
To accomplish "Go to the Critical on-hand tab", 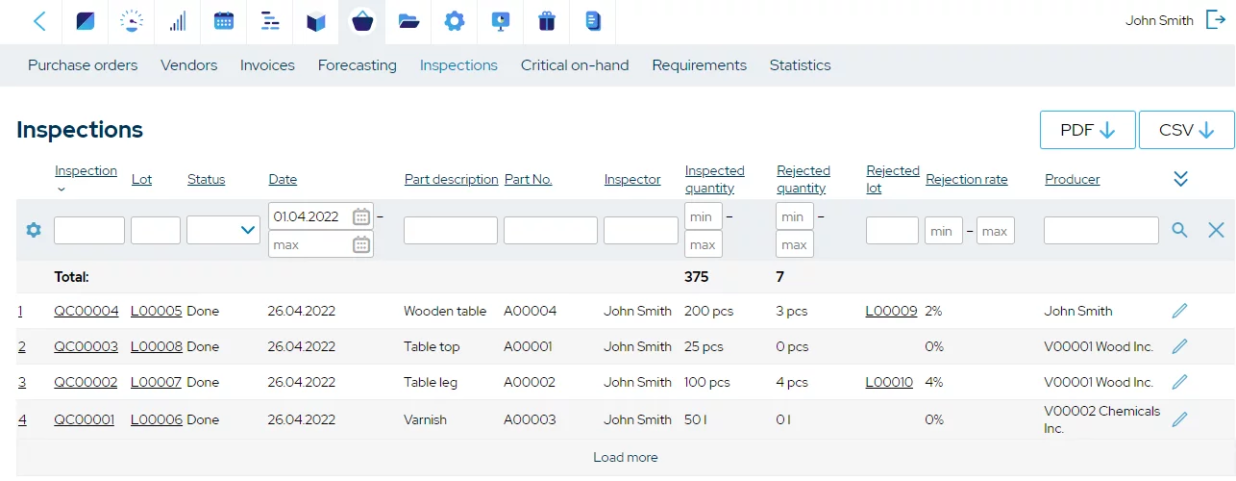I will 574,65.
